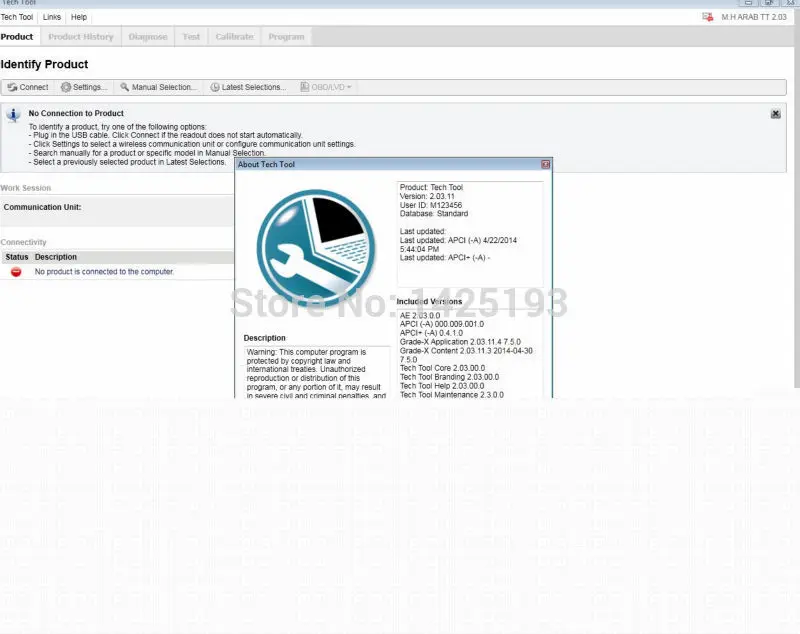Click the 'User ID: M123456' text
Screen dimensions: 800x634
pyautogui.click(x=431, y=205)
